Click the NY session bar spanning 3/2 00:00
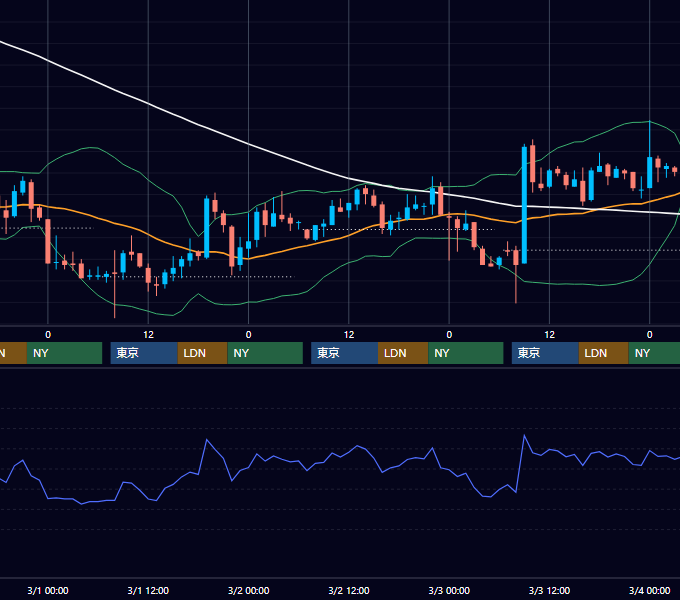Screen dimensions: 680x600 (265, 353)
